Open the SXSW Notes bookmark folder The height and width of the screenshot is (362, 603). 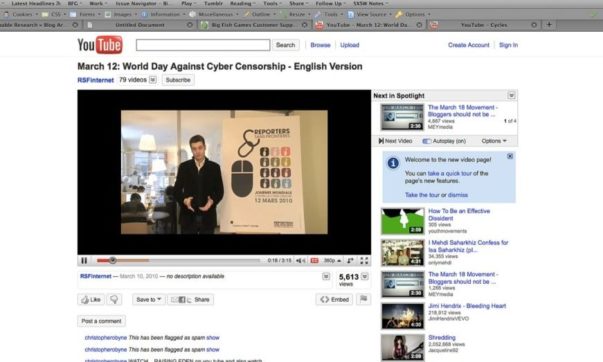[x=370, y=3]
